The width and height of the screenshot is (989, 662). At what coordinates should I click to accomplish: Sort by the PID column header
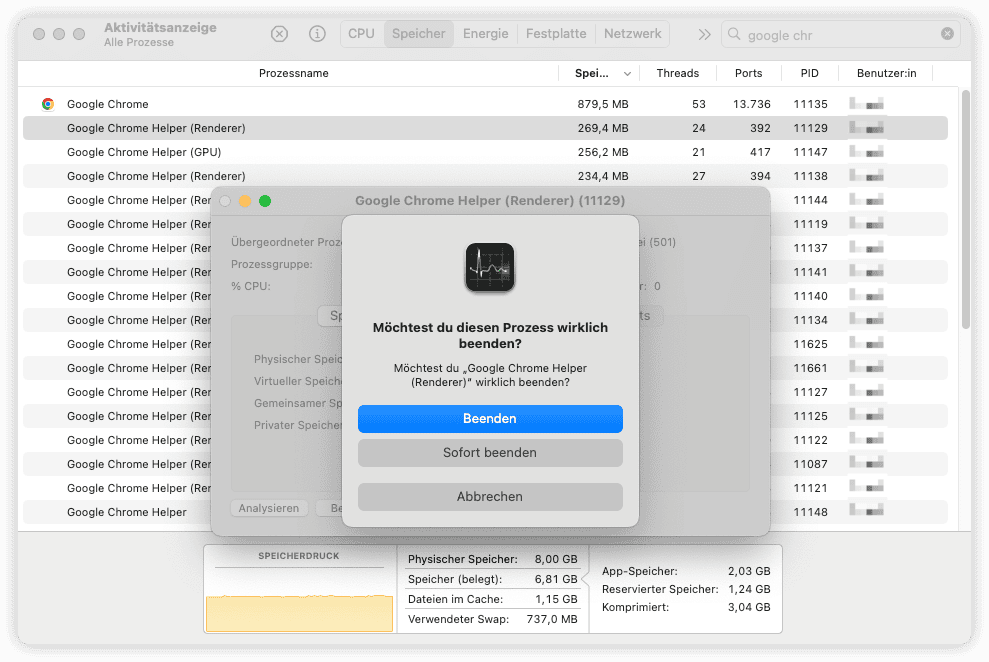[x=810, y=73]
